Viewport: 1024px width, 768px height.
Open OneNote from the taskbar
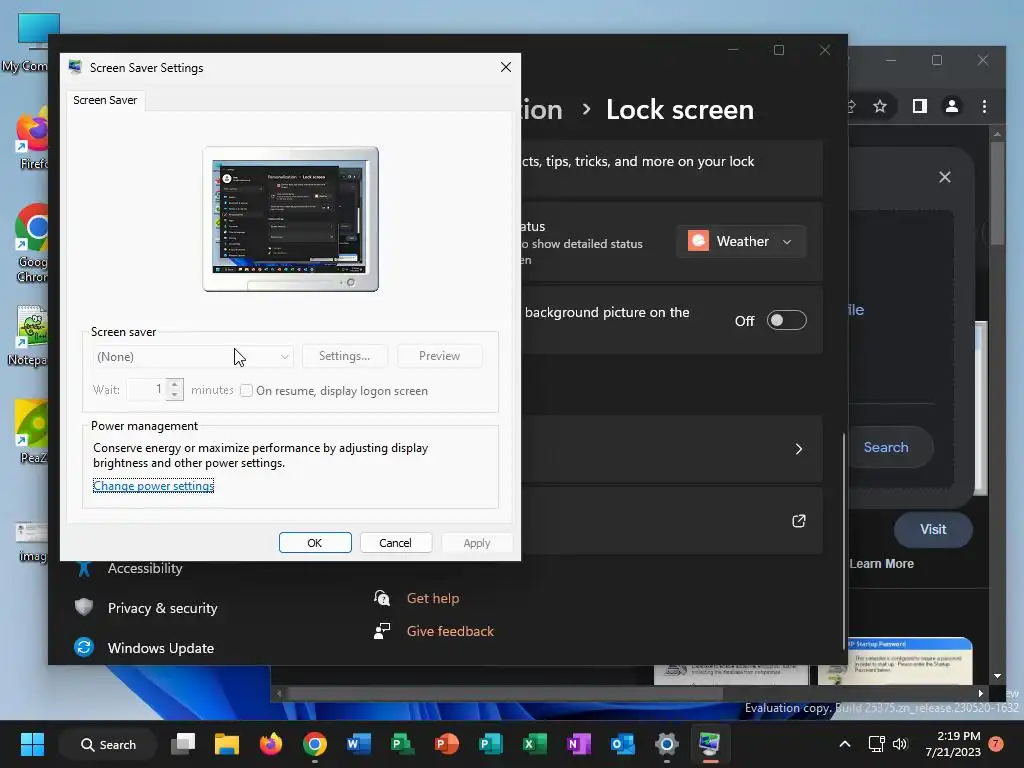pos(579,744)
